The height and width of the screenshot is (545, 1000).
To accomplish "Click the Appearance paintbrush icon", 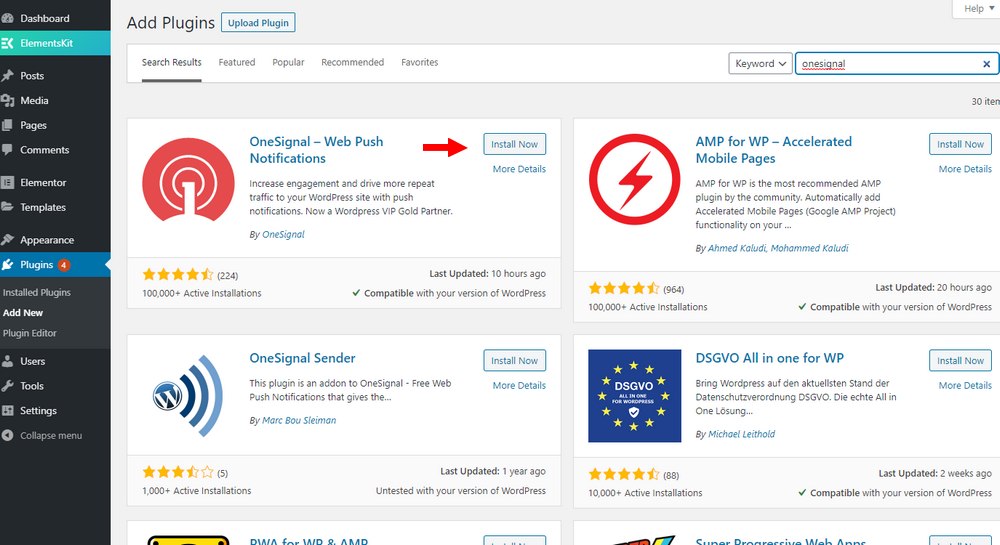I will tap(8, 240).
